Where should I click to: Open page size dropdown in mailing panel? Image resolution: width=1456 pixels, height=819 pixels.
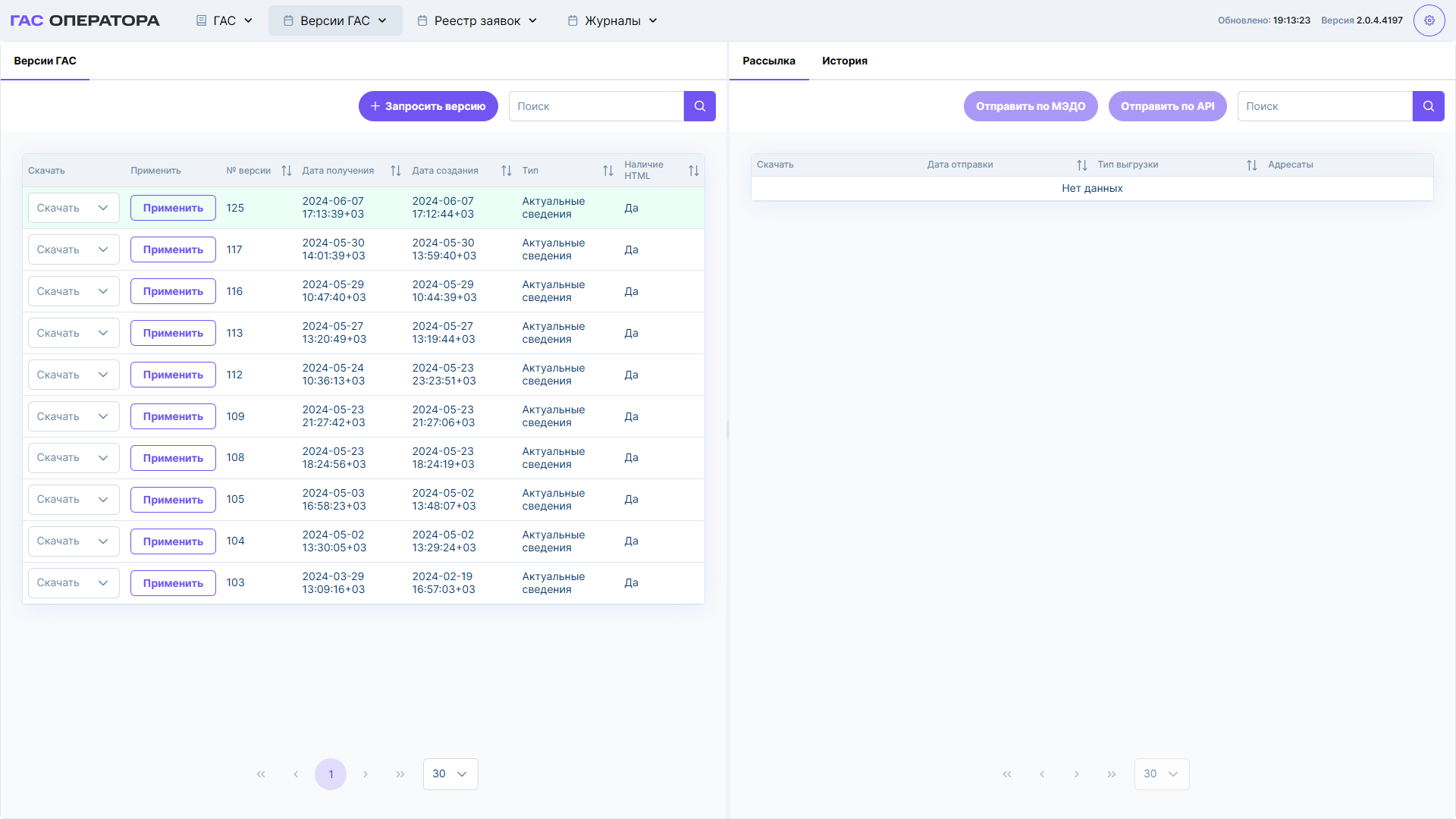pyautogui.click(x=1162, y=774)
